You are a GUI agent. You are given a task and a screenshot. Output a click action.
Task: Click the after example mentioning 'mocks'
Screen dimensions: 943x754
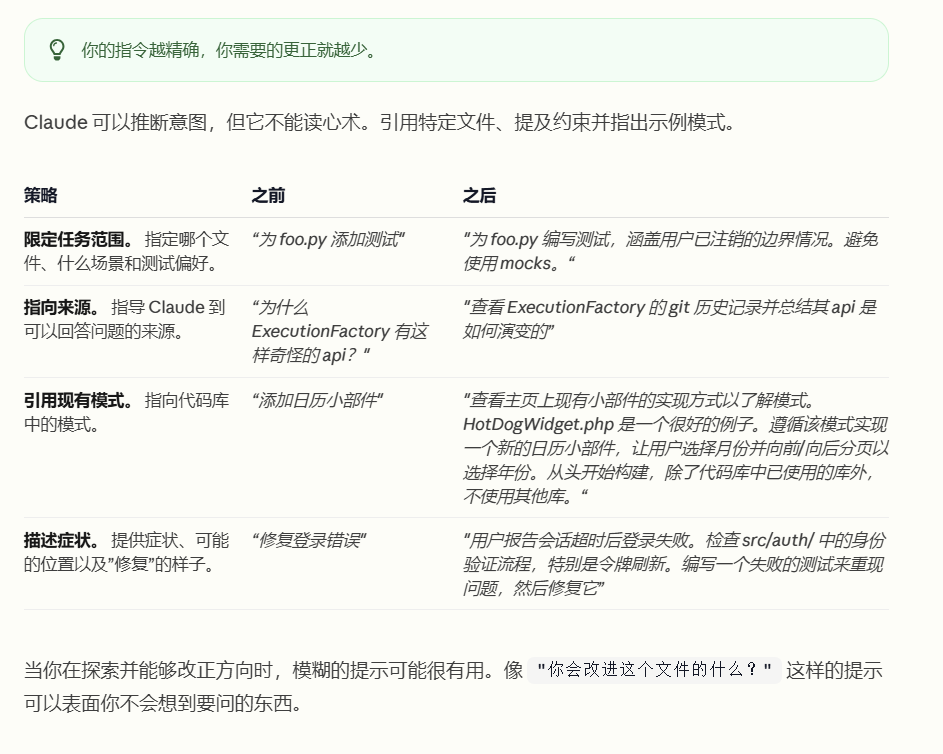(x=670, y=251)
